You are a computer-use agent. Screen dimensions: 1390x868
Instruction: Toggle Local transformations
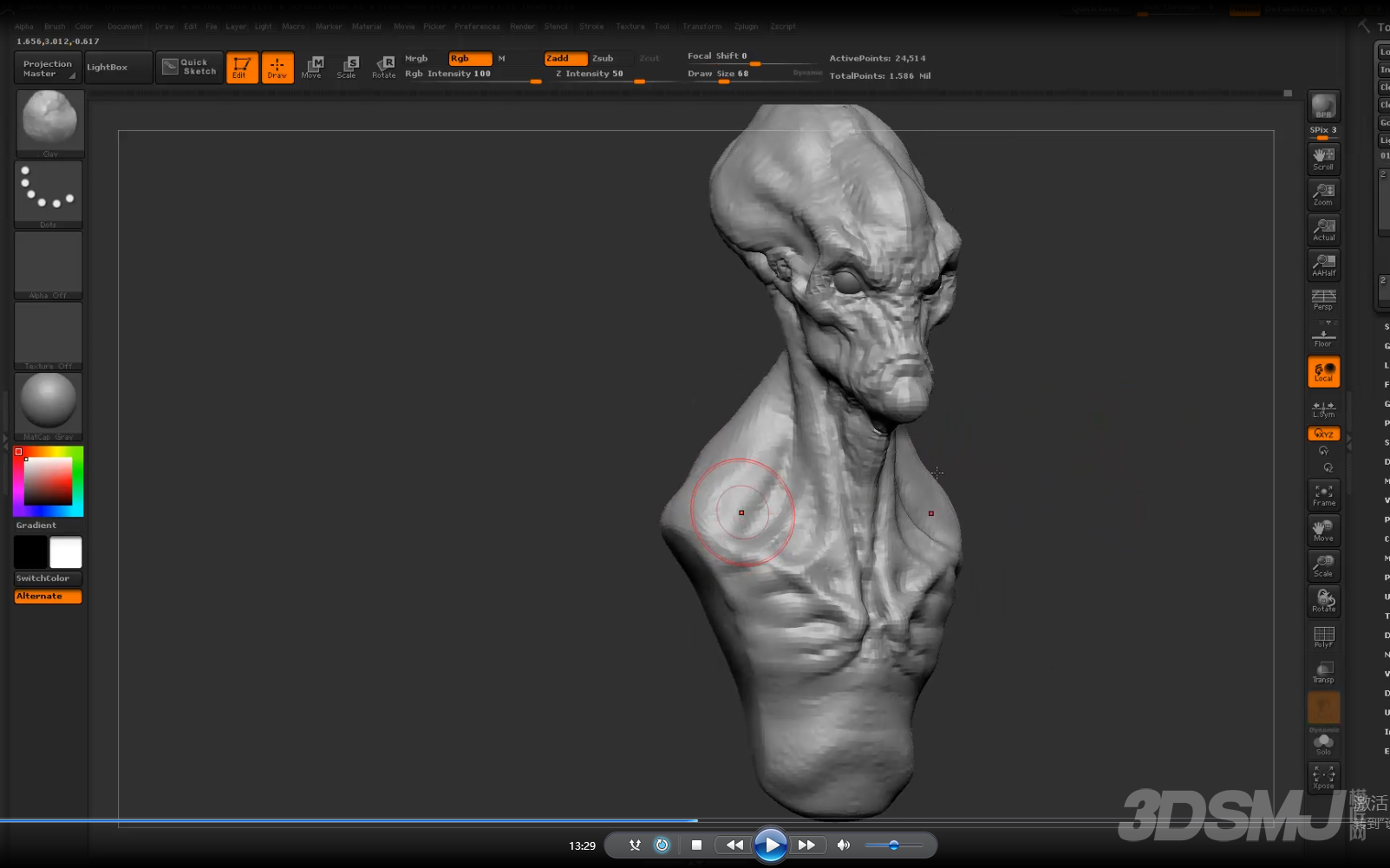[1323, 371]
